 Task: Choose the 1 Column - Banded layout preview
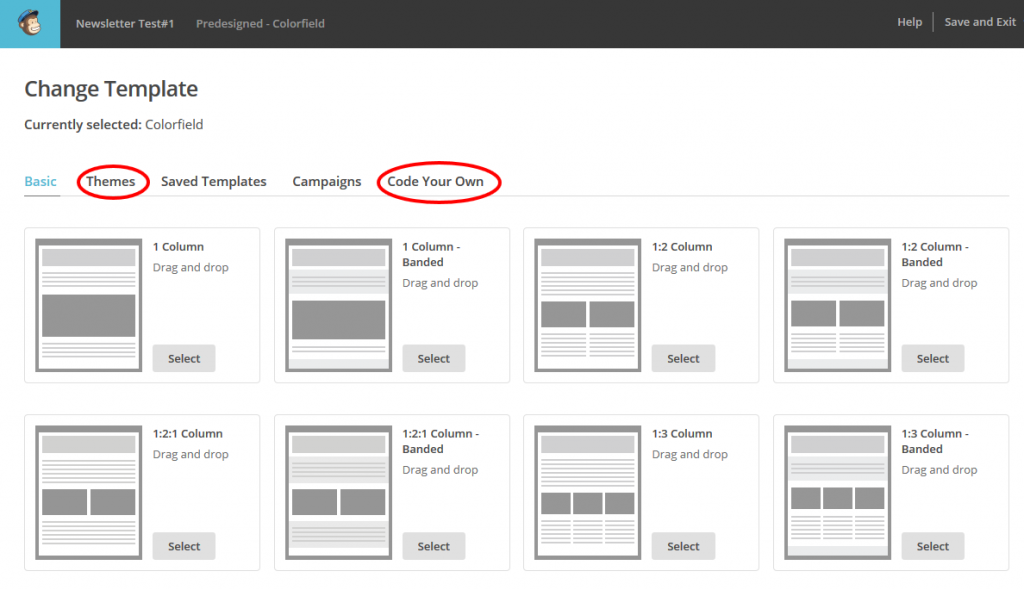pos(338,305)
